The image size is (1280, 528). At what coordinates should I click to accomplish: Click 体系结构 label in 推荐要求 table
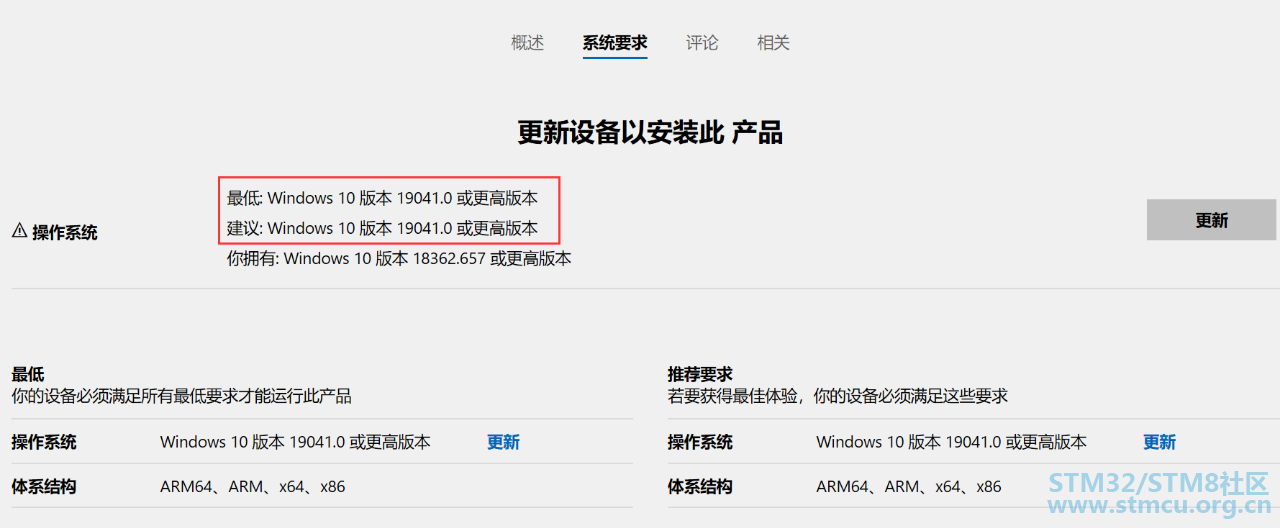point(700,487)
